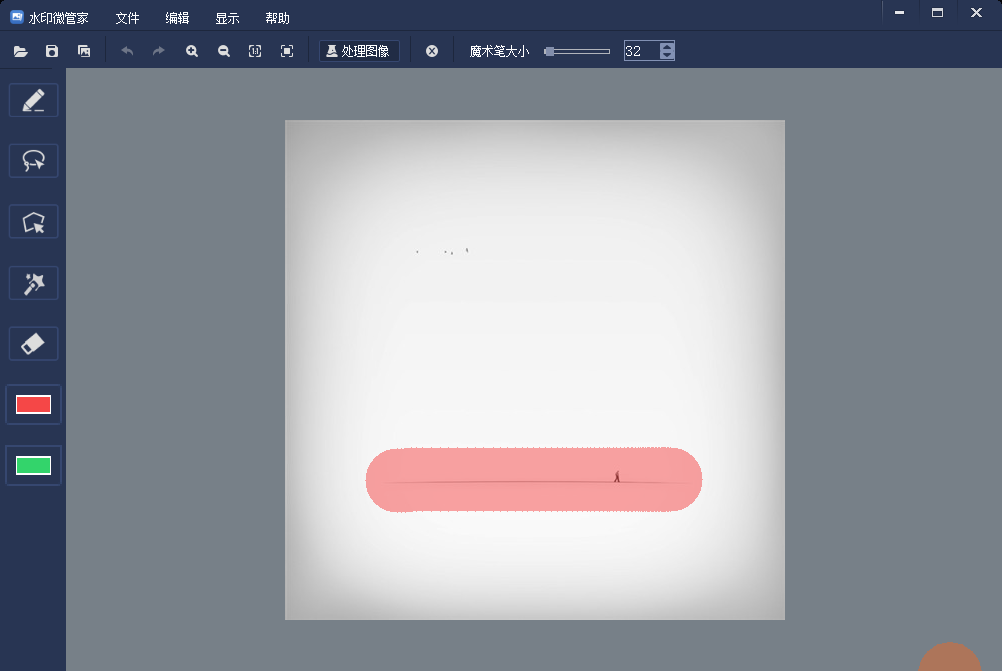Click the 处理图像 button

[x=359, y=51]
